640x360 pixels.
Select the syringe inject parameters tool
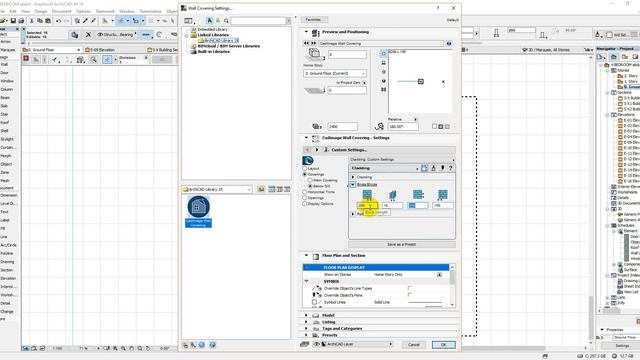click(93, 20)
